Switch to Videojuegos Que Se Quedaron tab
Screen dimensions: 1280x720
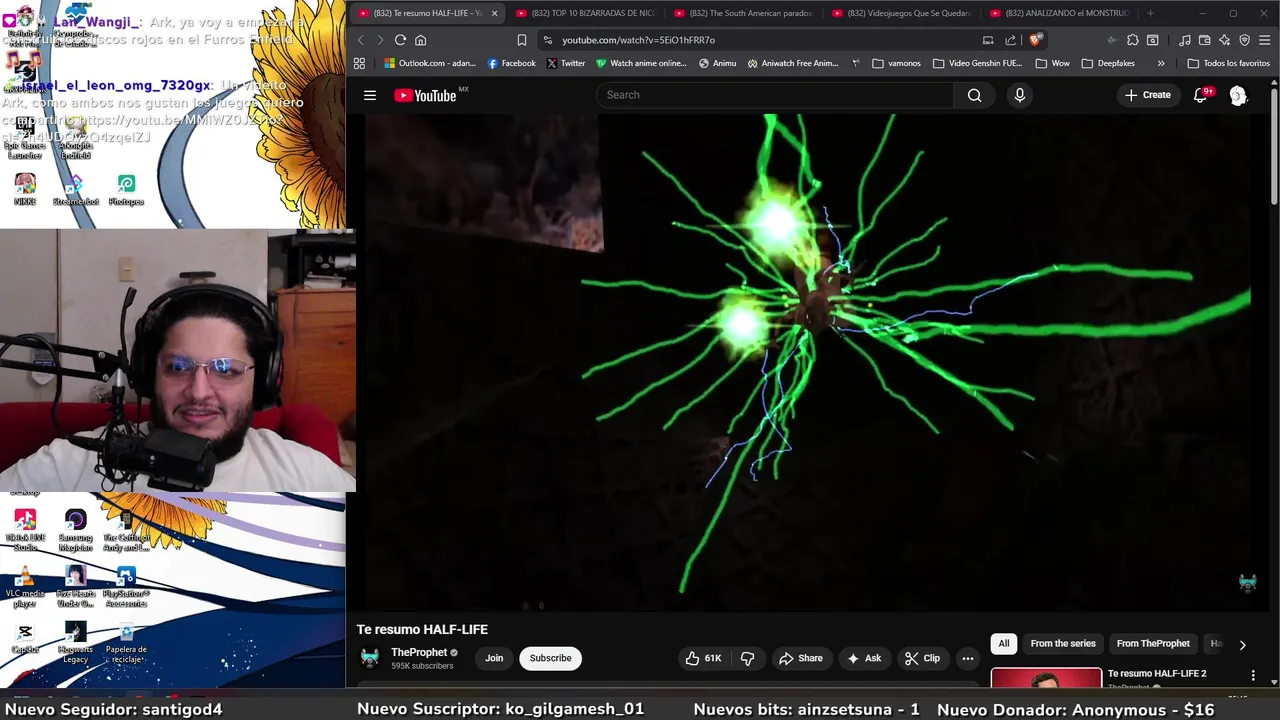[901, 13]
